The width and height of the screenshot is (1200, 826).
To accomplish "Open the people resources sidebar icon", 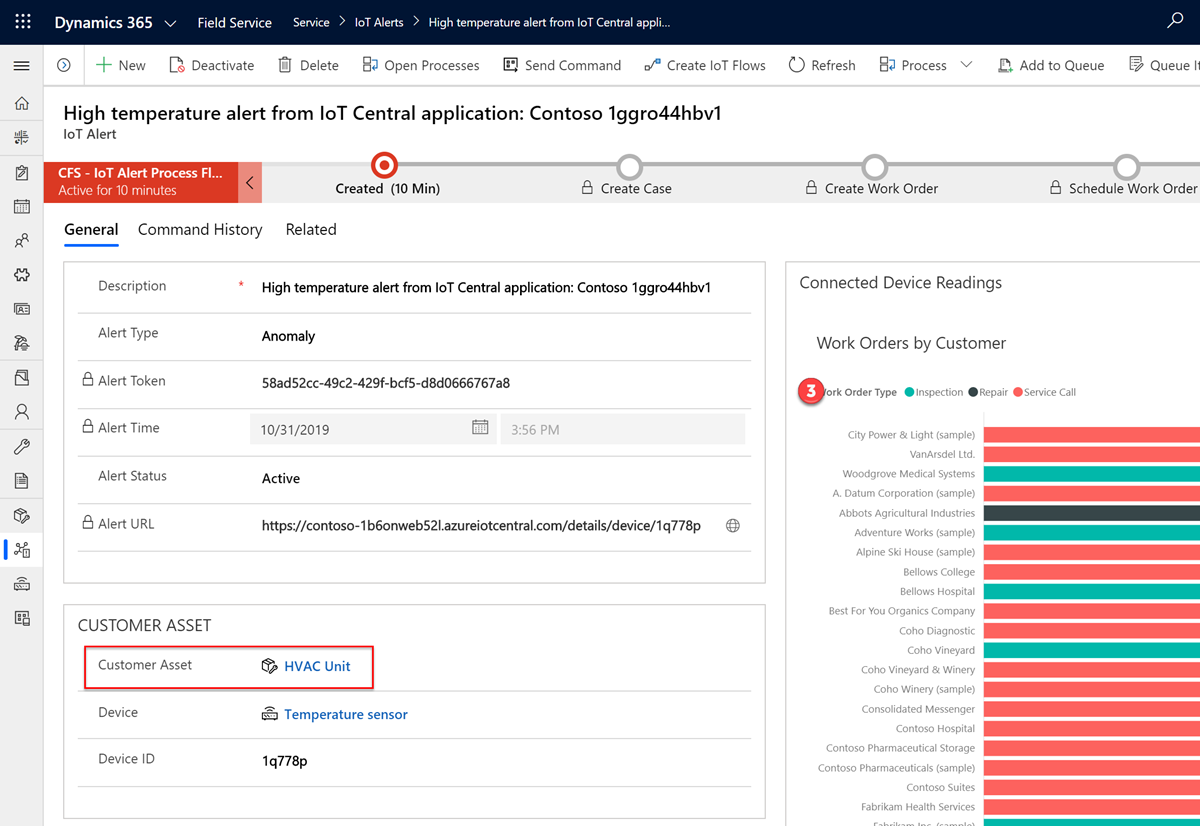I will point(22,241).
